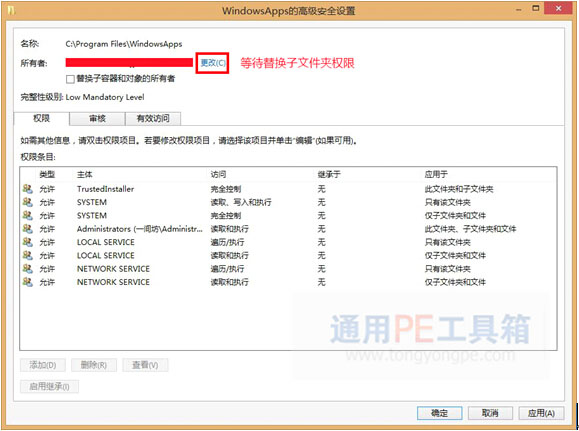Click the 应用于 column header

tap(436, 174)
